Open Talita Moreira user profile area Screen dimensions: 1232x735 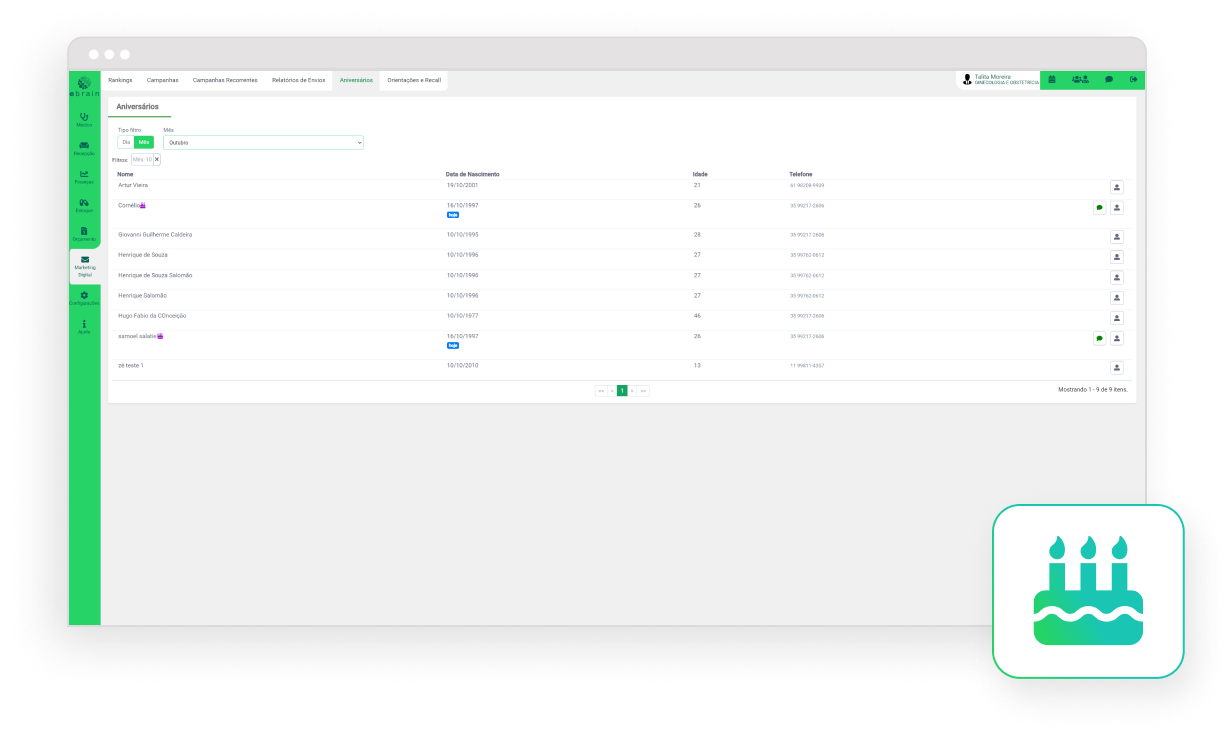998,80
